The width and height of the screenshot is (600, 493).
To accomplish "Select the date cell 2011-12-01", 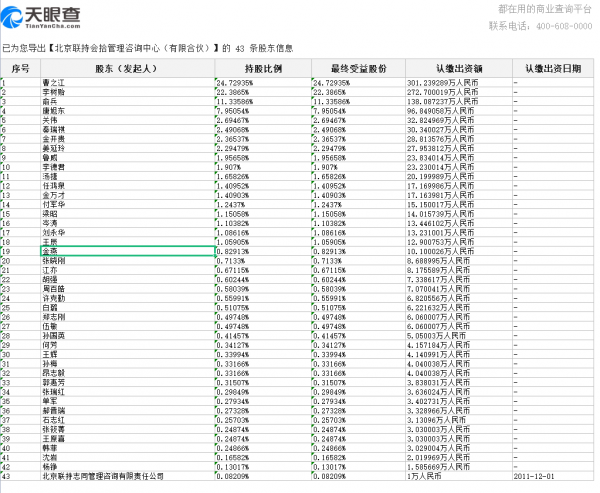I will click(x=553, y=477).
